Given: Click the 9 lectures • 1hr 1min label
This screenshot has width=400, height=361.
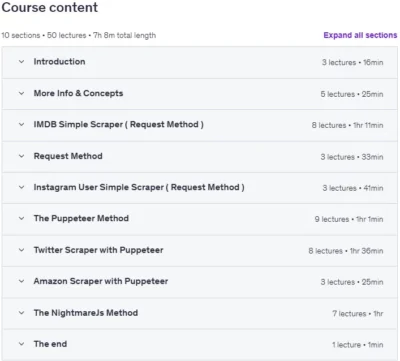Looking at the screenshot, I should pyautogui.click(x=349, y=219).
